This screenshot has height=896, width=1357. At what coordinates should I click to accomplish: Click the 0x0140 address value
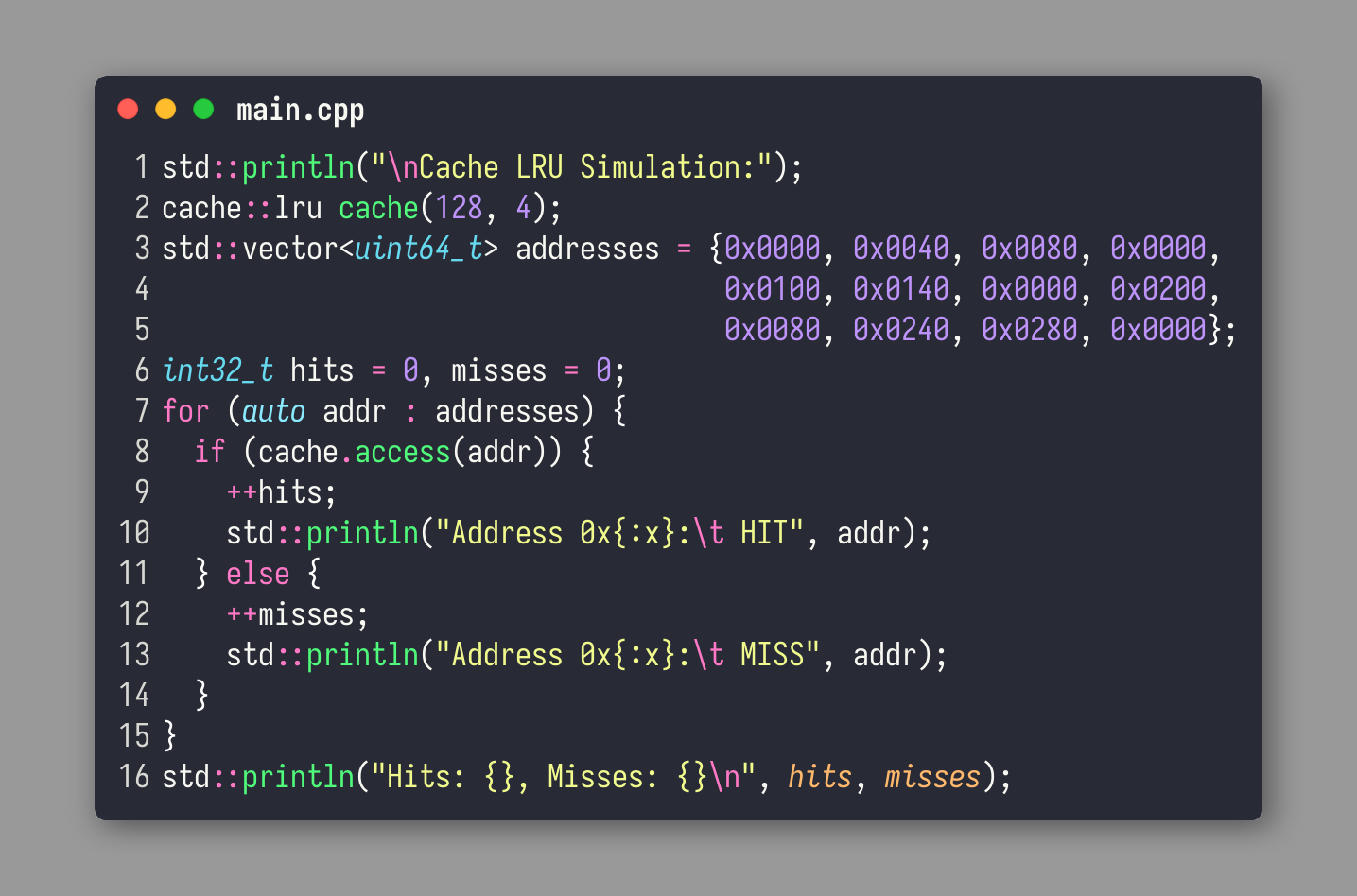coord(900,289)
